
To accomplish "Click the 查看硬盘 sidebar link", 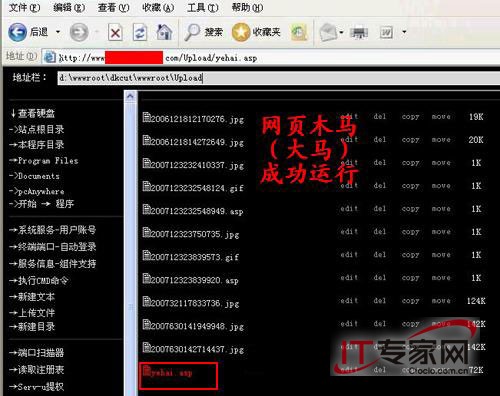I will click(x=33, y=113).
